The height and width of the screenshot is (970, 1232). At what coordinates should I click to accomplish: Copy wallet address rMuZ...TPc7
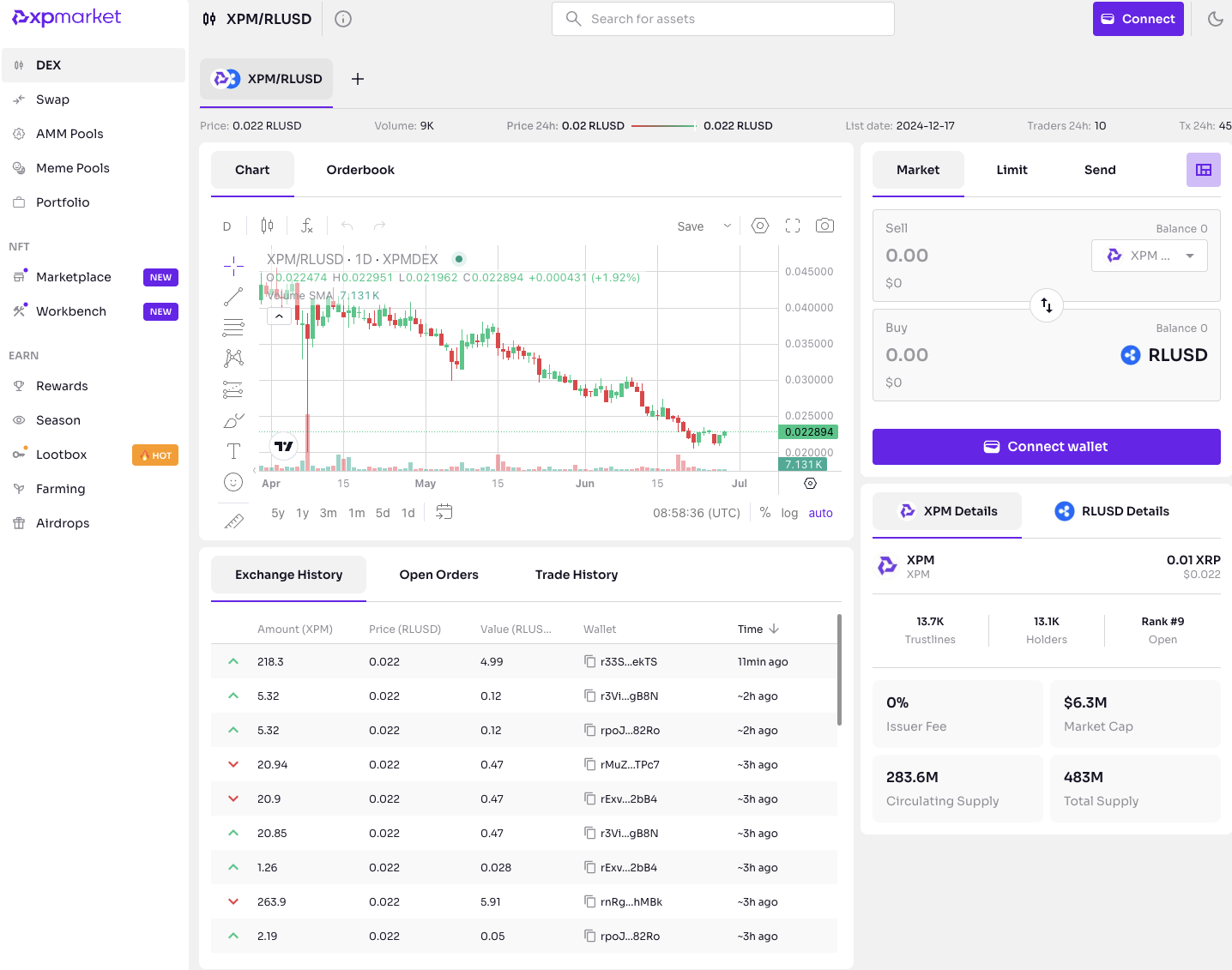(589, 764)
